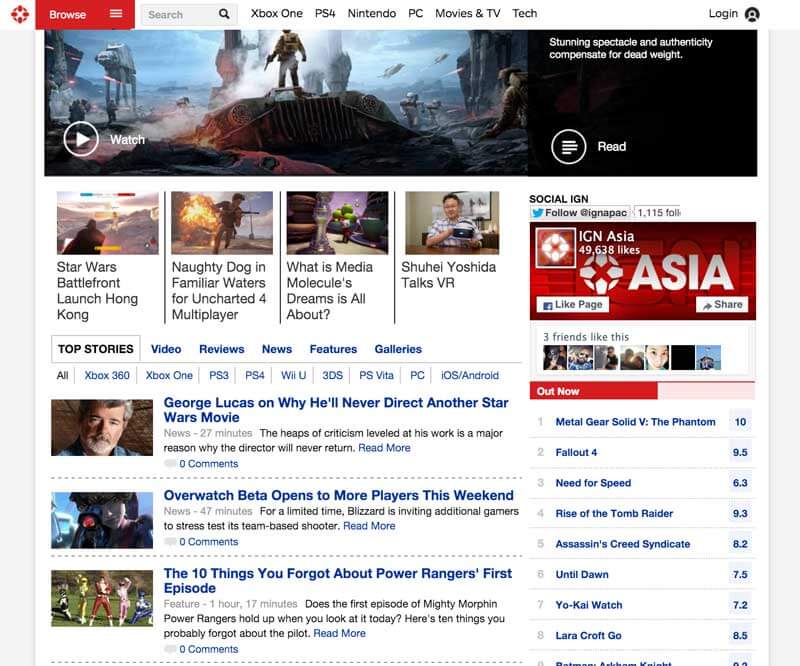The image size is (800, 666).
Task: Open the Movies & TV section
Action: [466, 14]
